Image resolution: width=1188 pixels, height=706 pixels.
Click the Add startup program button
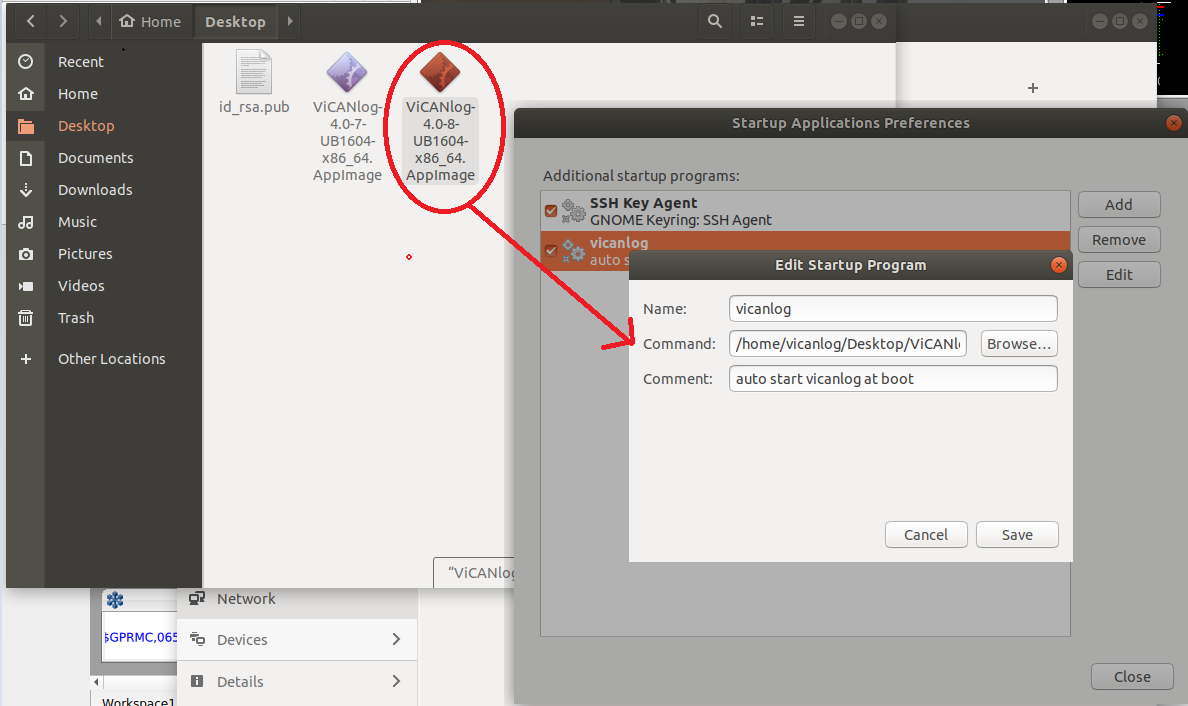[x=1119, y=205]
